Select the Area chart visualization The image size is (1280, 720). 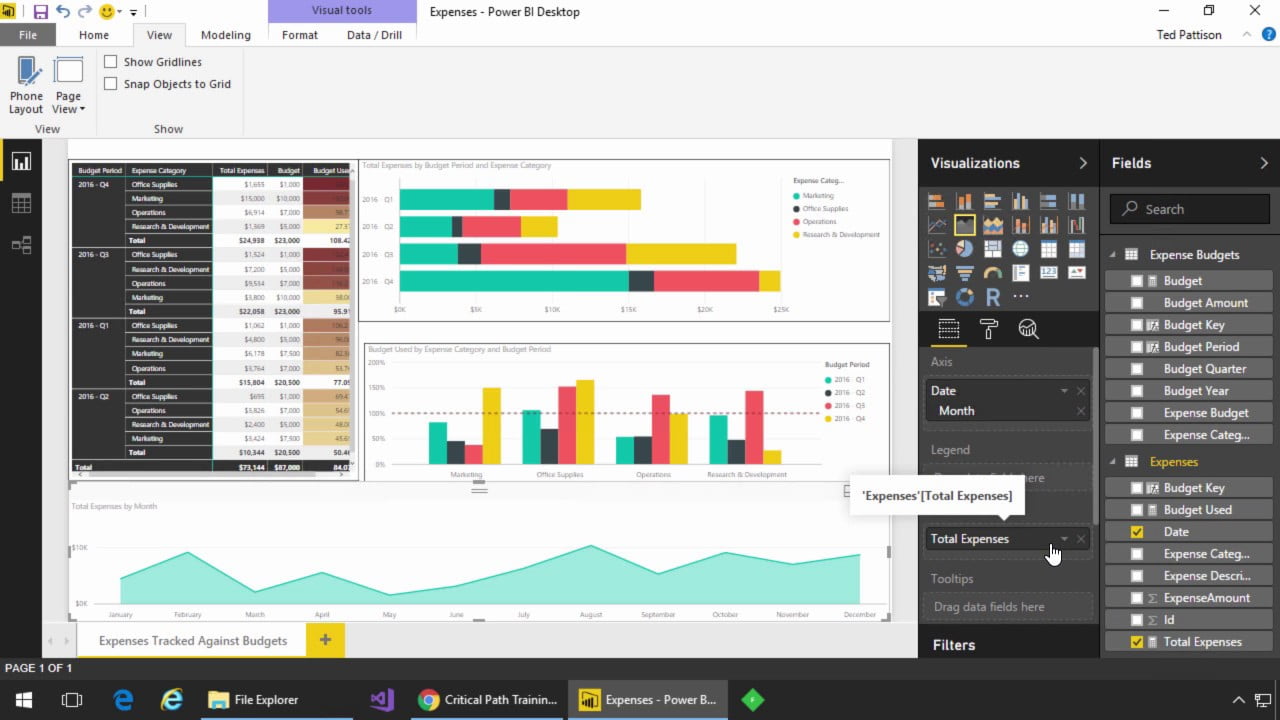click(x=965, y=225)
